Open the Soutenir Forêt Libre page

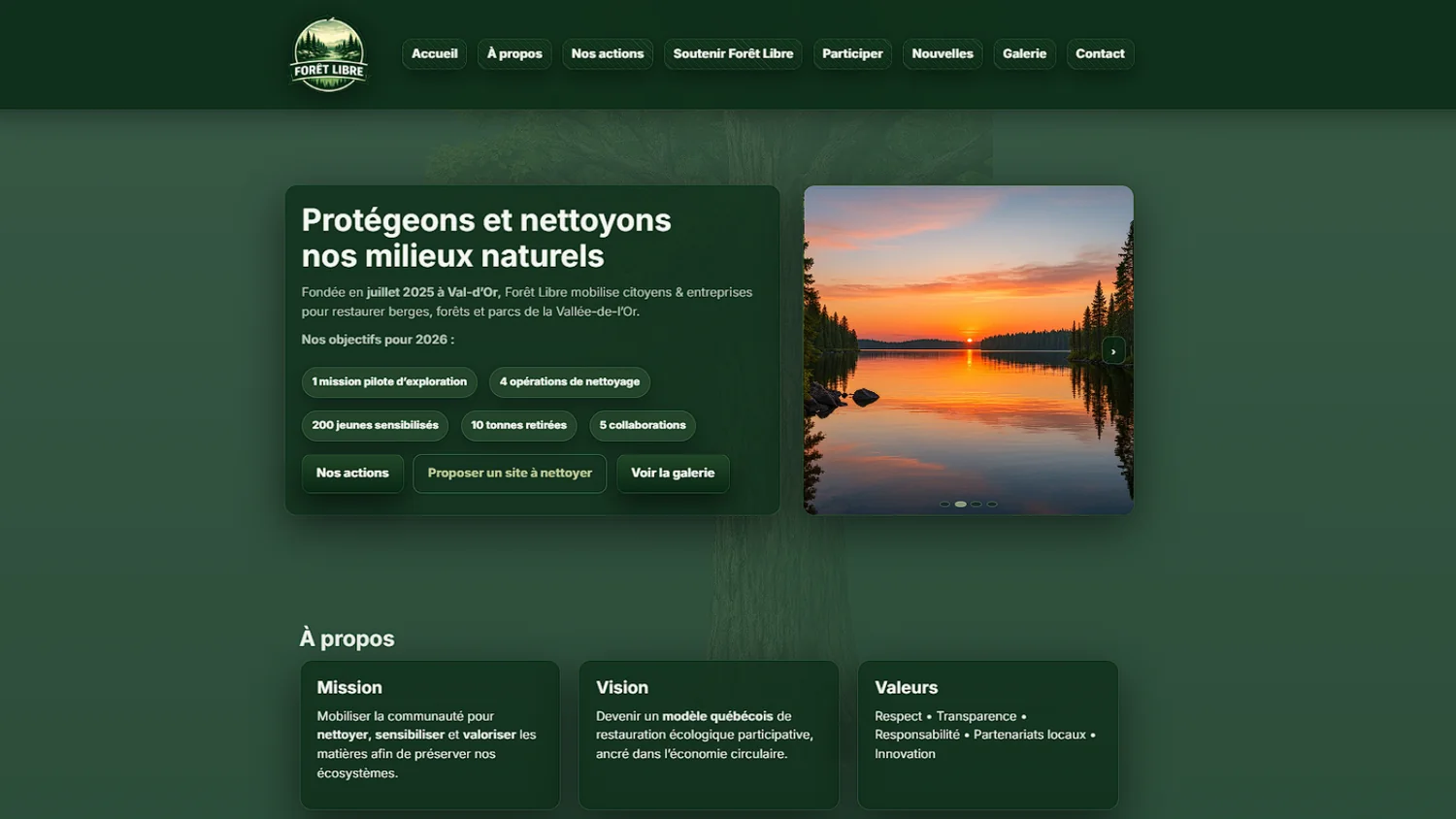pos(733,53)
